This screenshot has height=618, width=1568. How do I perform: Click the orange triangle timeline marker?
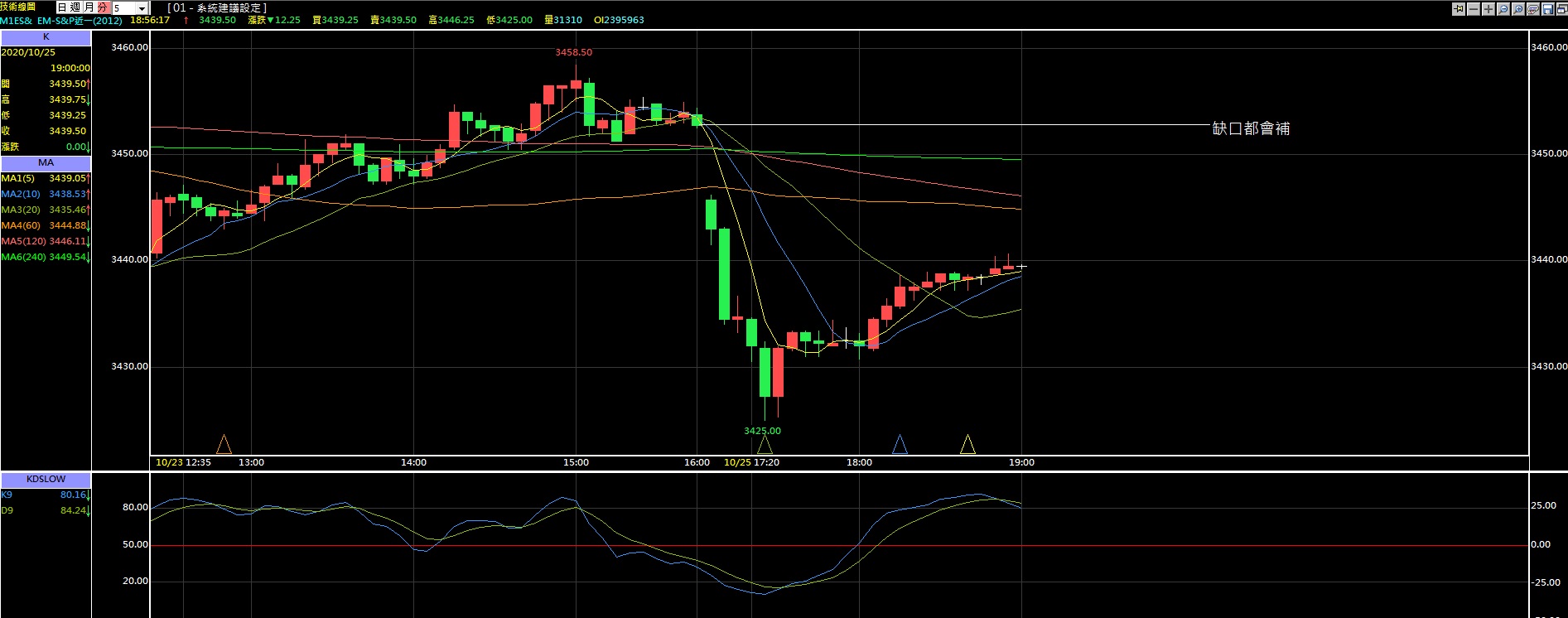(224, 445)
